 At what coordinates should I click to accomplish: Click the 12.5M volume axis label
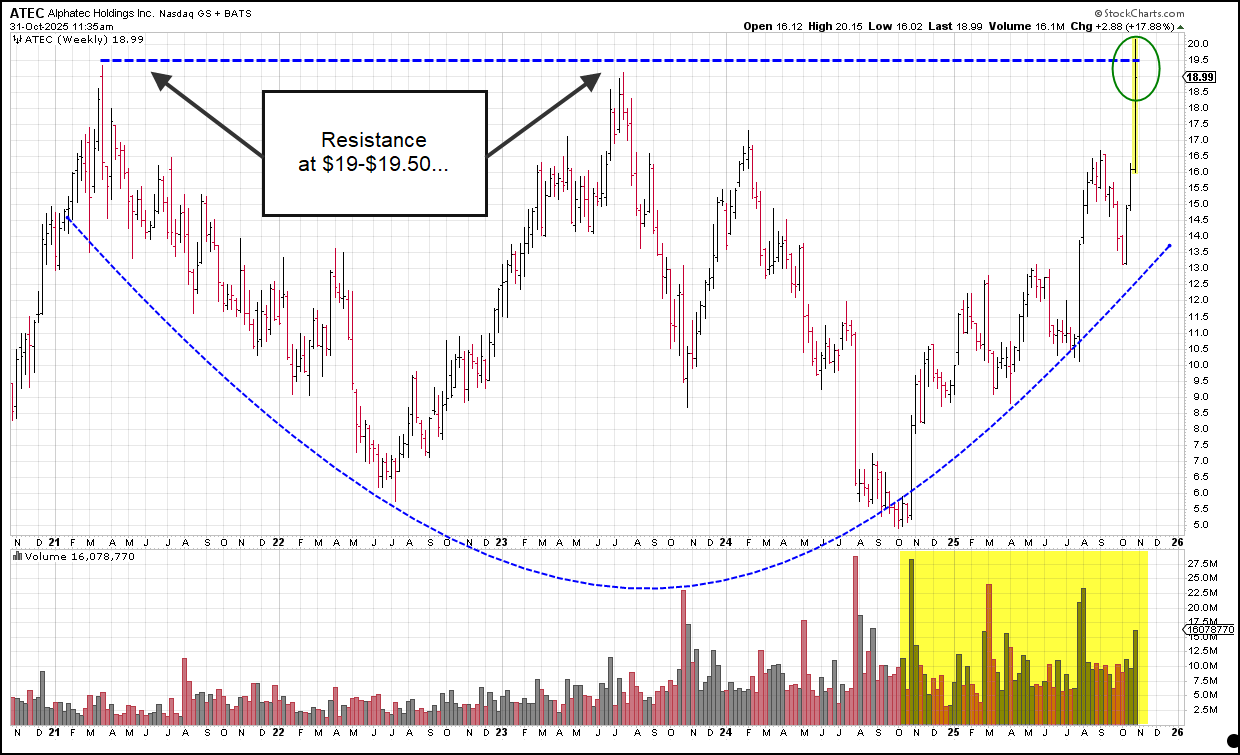1203,651
